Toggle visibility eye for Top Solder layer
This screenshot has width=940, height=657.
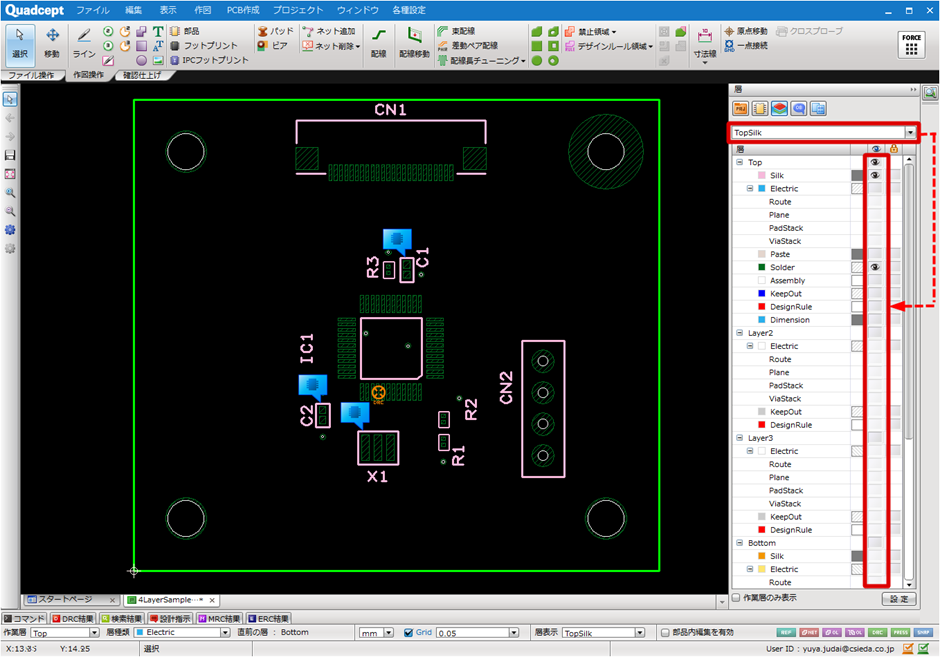point(875,267)
